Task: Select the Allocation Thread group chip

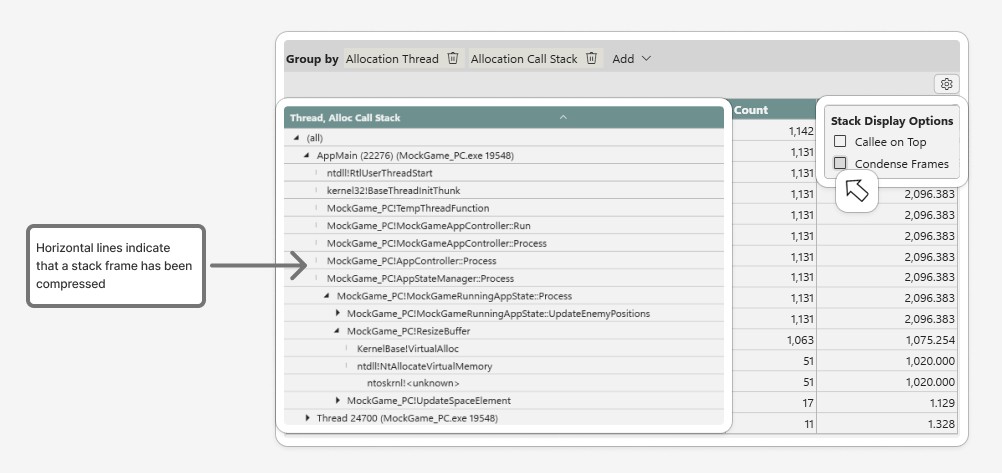Action: tap(392, 59)
